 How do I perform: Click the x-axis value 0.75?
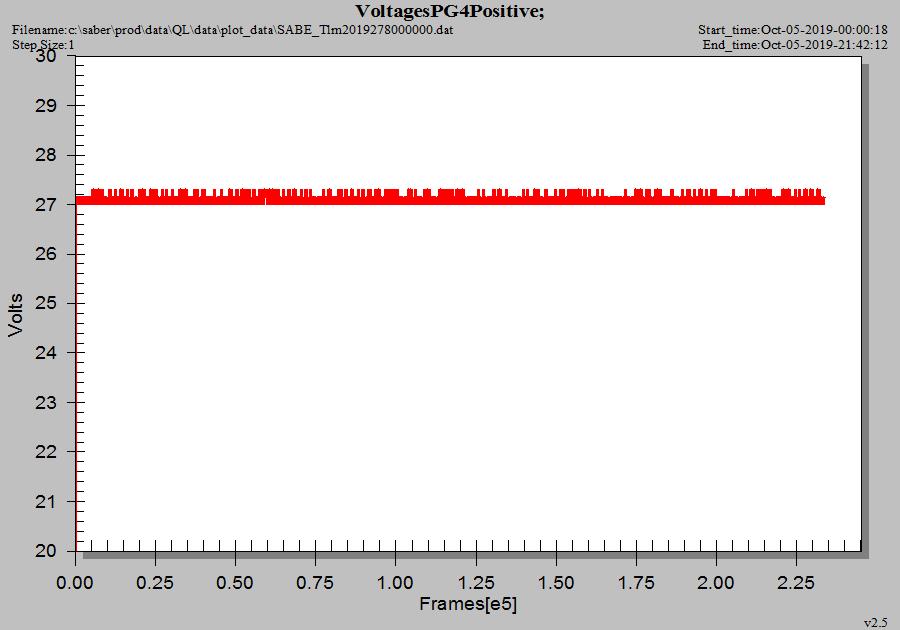tap(315, 583)
